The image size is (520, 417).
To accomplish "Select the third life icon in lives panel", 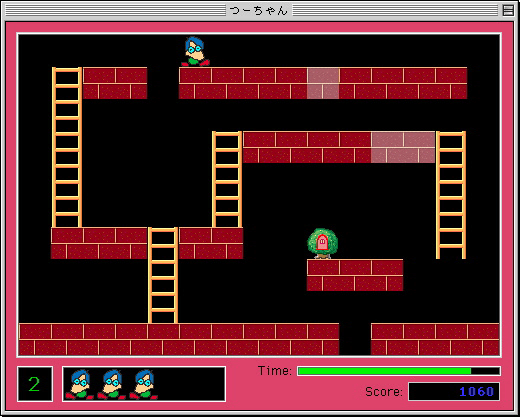I will point(144,384).
